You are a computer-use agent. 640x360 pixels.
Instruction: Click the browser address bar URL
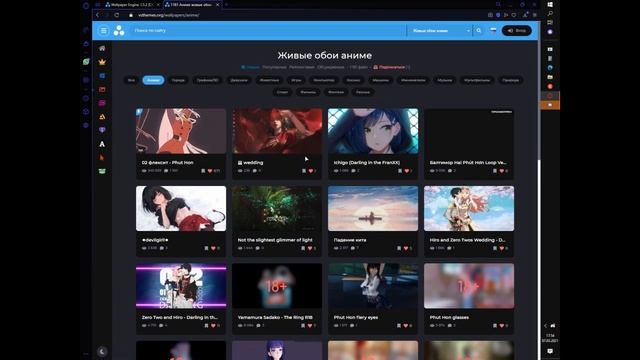[169, 15]
